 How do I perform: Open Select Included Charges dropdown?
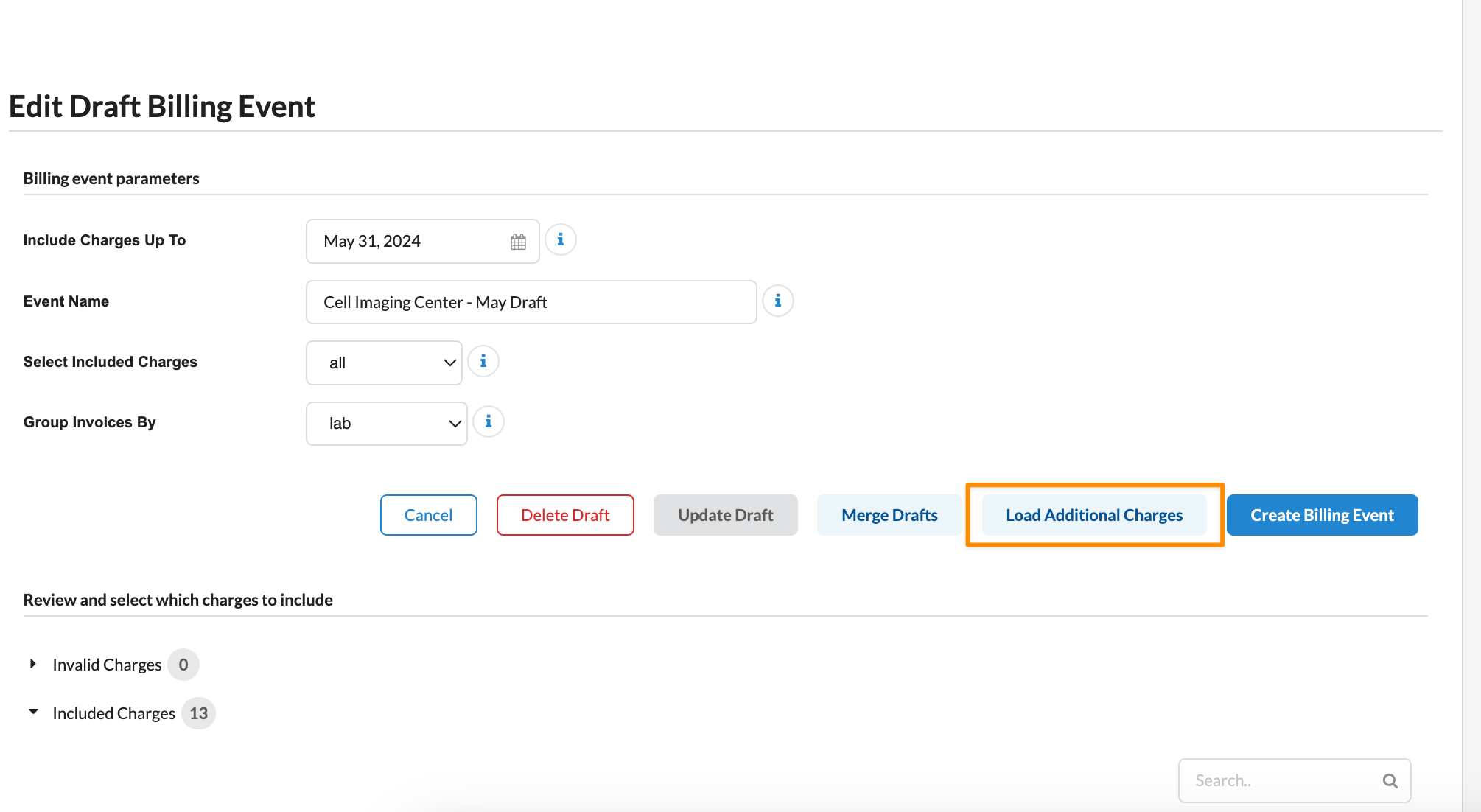pyautogui.click(x=384, y=363)
